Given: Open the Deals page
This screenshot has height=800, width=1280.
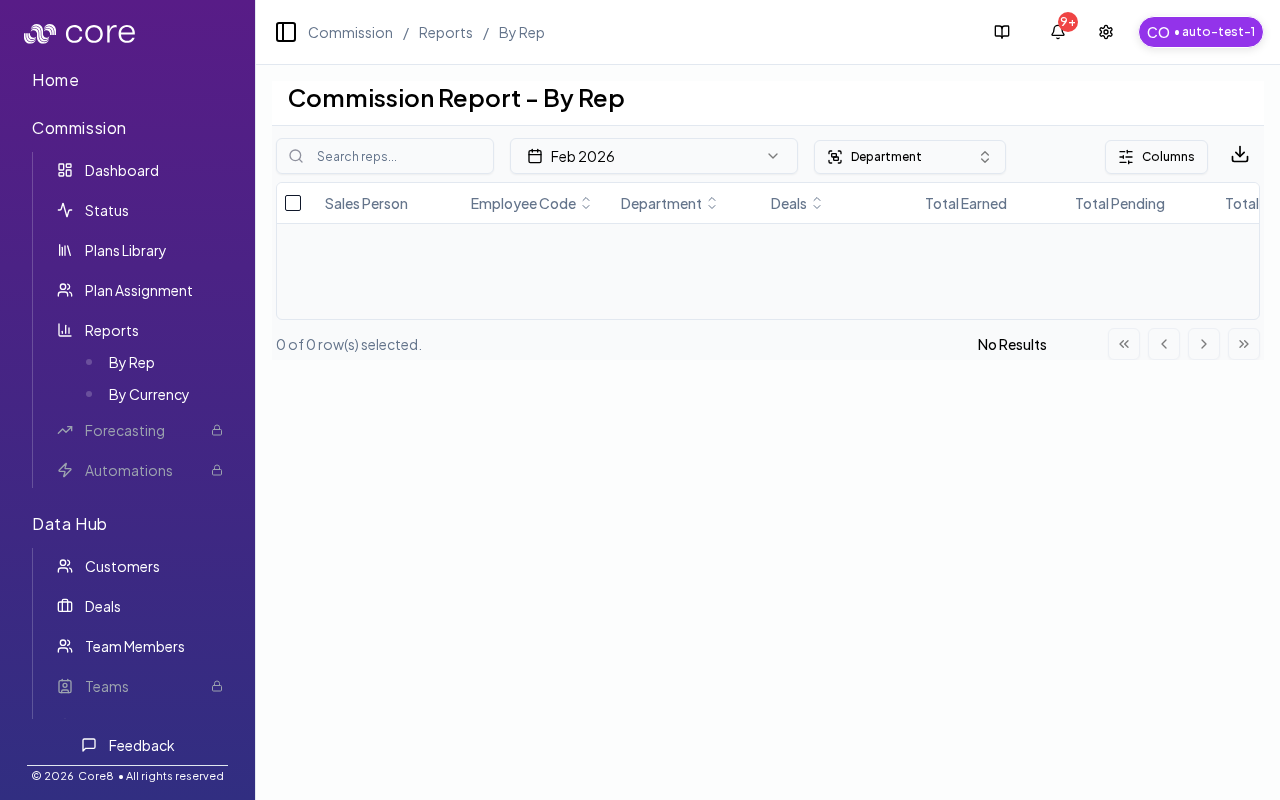Looking at the screenshot, I should (x=102, y=606).
